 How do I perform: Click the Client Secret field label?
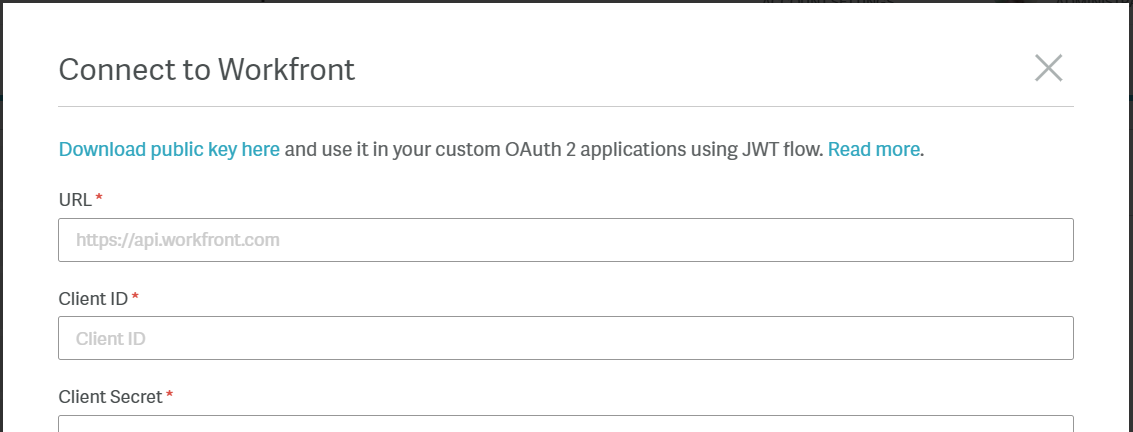[x=110, y=396]
